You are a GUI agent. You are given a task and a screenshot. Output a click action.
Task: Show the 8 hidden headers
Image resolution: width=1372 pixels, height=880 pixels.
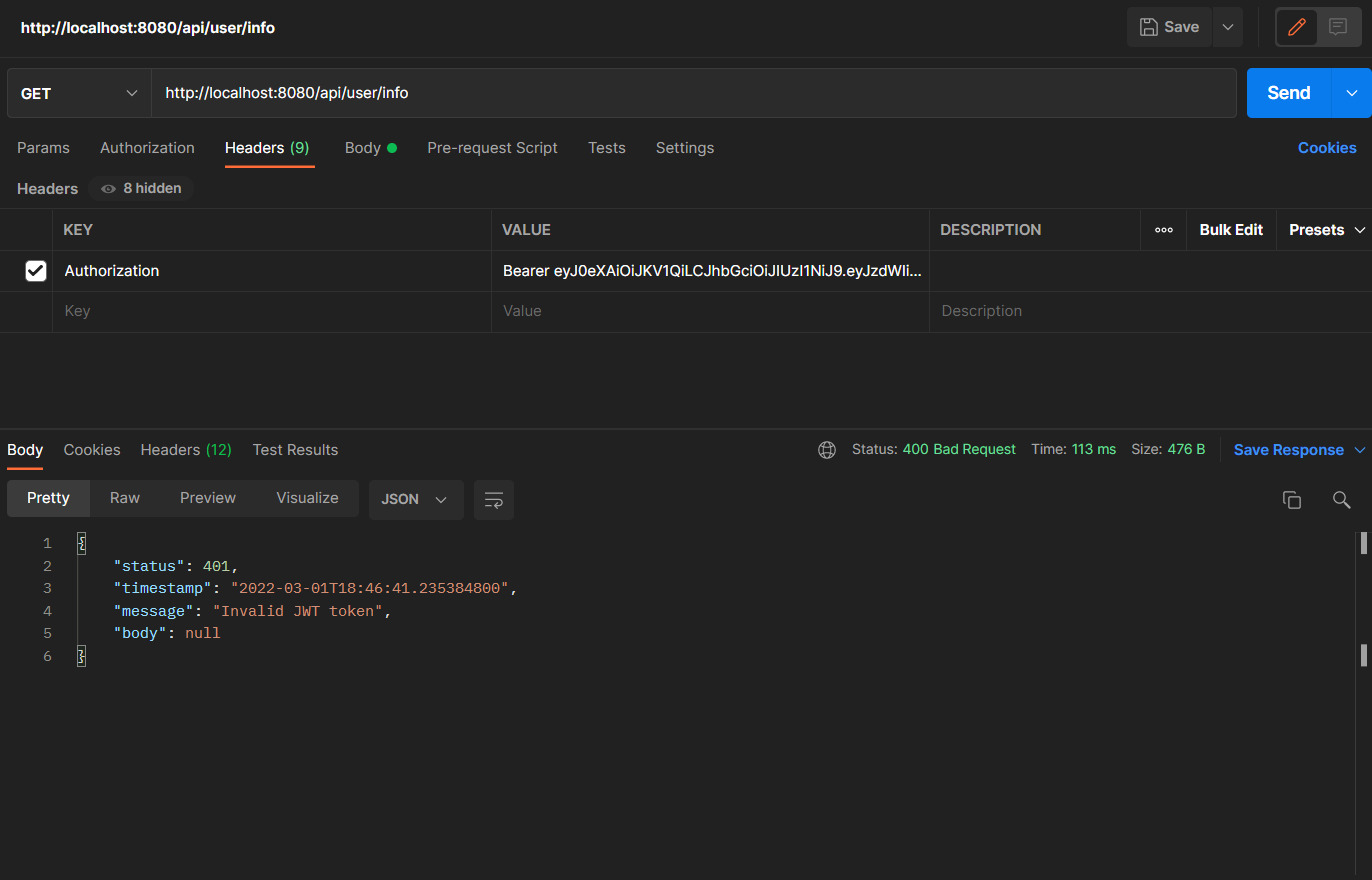141,188
